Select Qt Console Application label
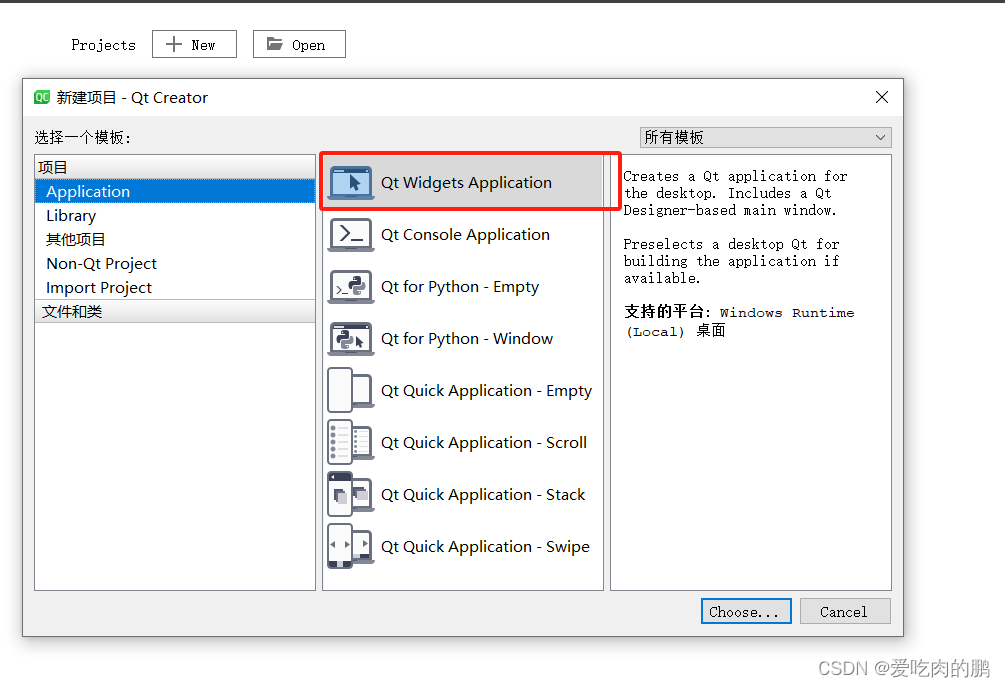 [465, 235]
